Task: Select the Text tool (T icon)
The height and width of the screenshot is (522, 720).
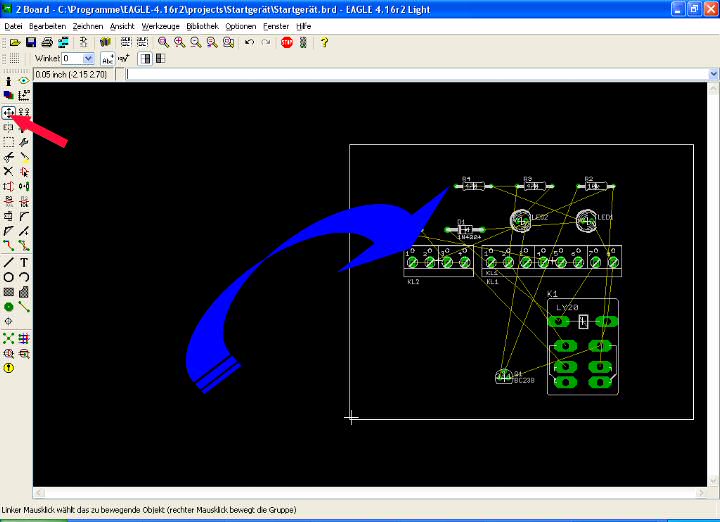Action: pos(24,262)
